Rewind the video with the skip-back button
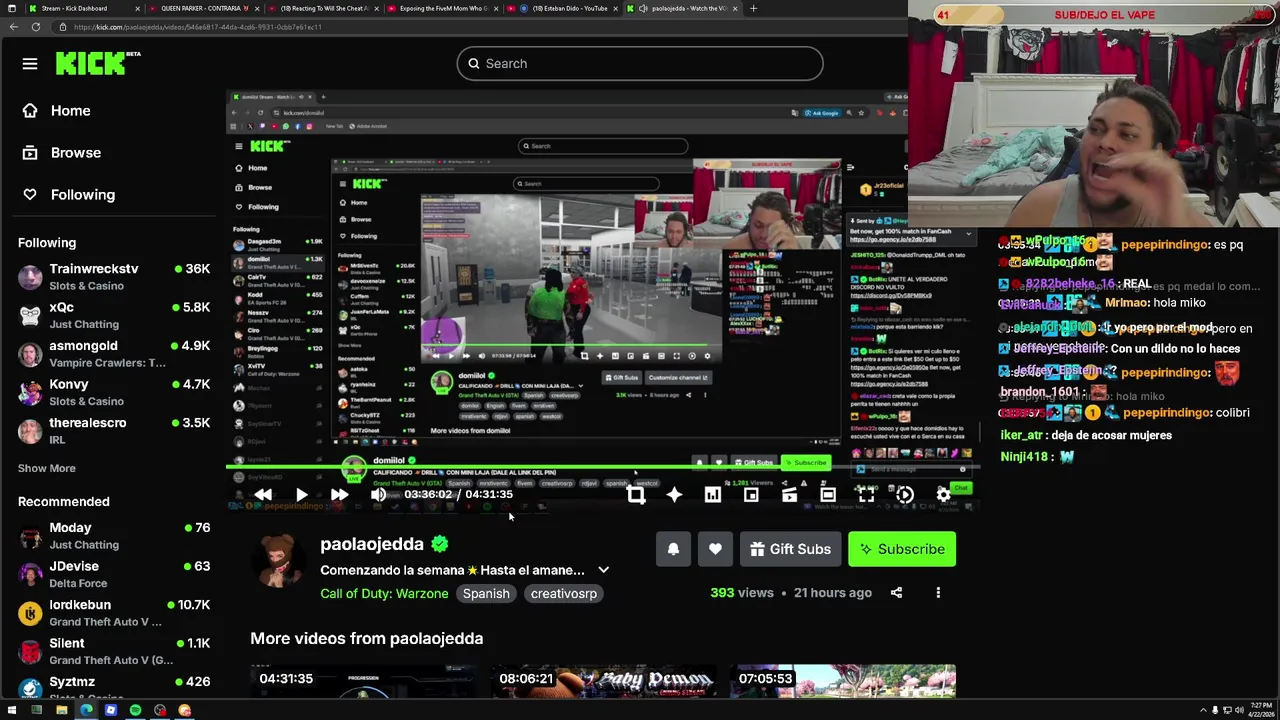Viewport: 1280px width, 720px height. click(263, 494)
